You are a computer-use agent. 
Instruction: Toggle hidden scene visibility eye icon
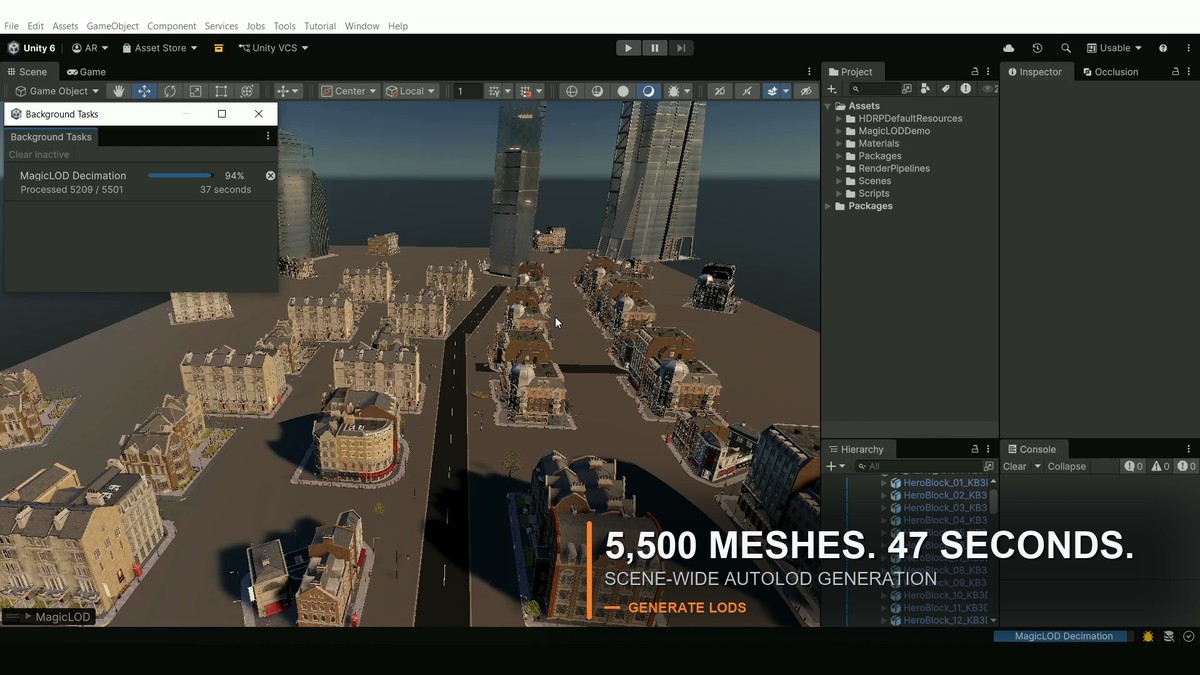(x=806, y=91)
